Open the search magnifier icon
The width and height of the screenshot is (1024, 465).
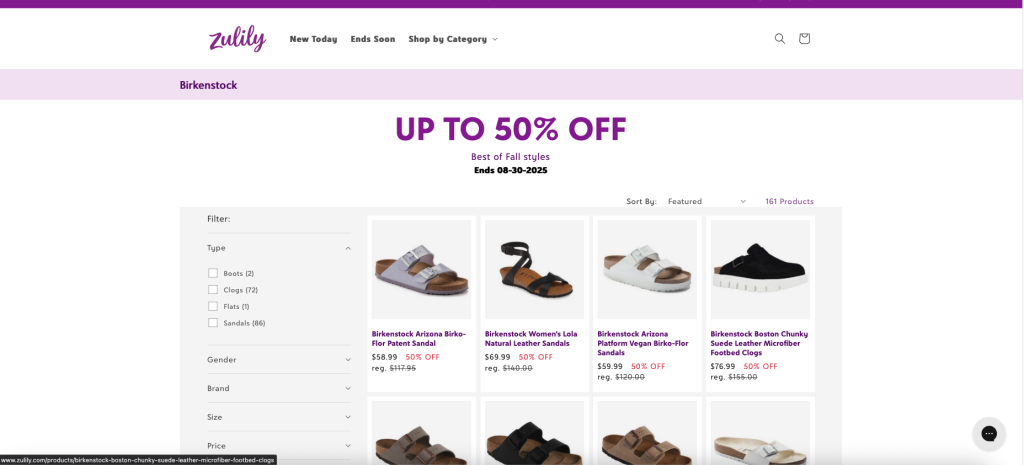click(x=780, y=39)
